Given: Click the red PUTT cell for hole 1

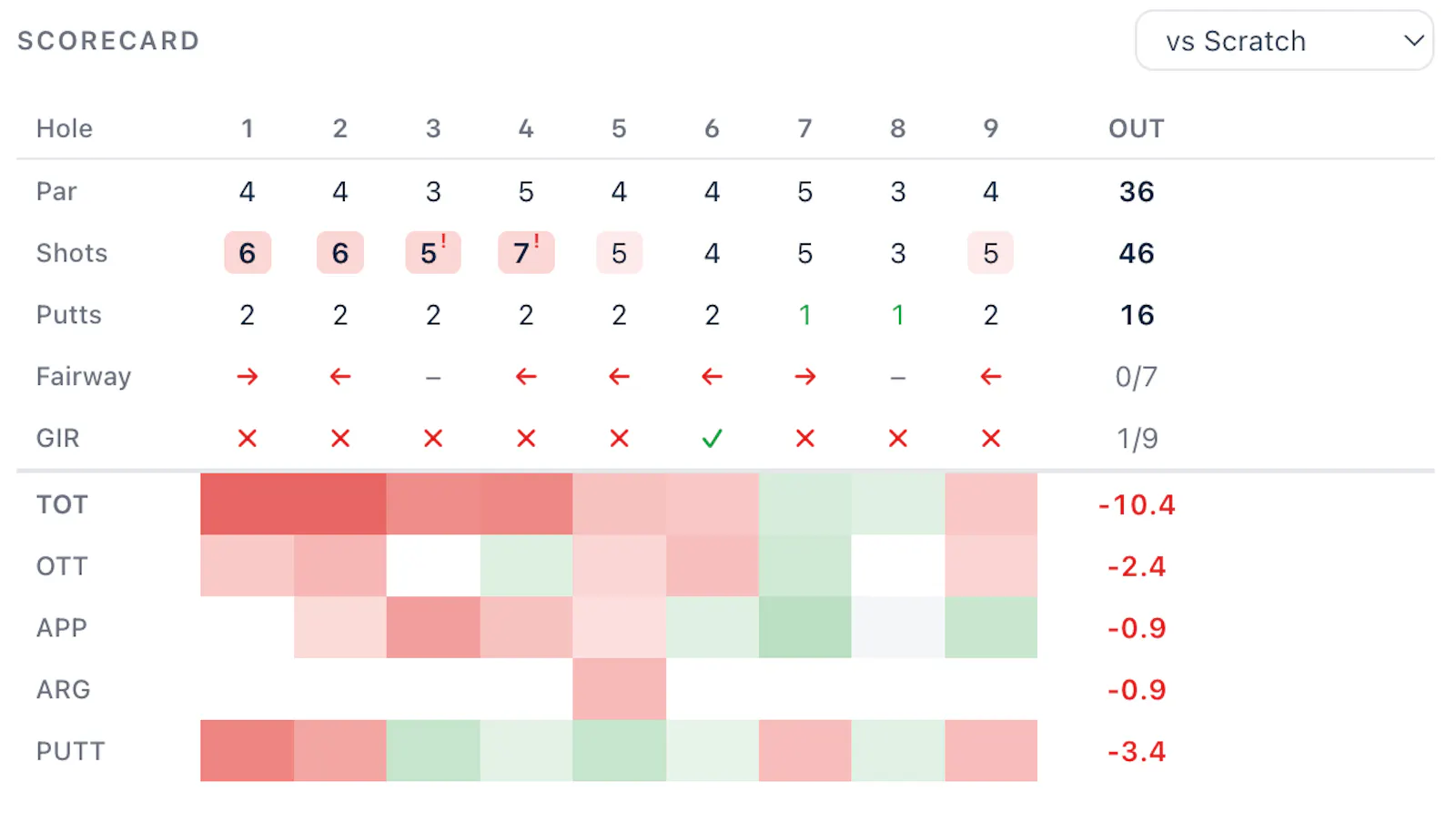Looking at the screenshot, I should (x=248, y=751).
